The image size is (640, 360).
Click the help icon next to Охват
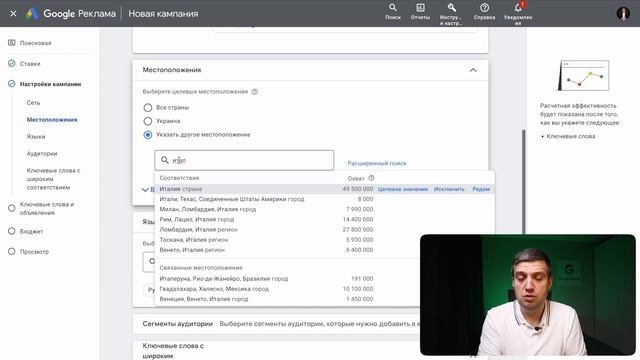[x=371, y=178]
